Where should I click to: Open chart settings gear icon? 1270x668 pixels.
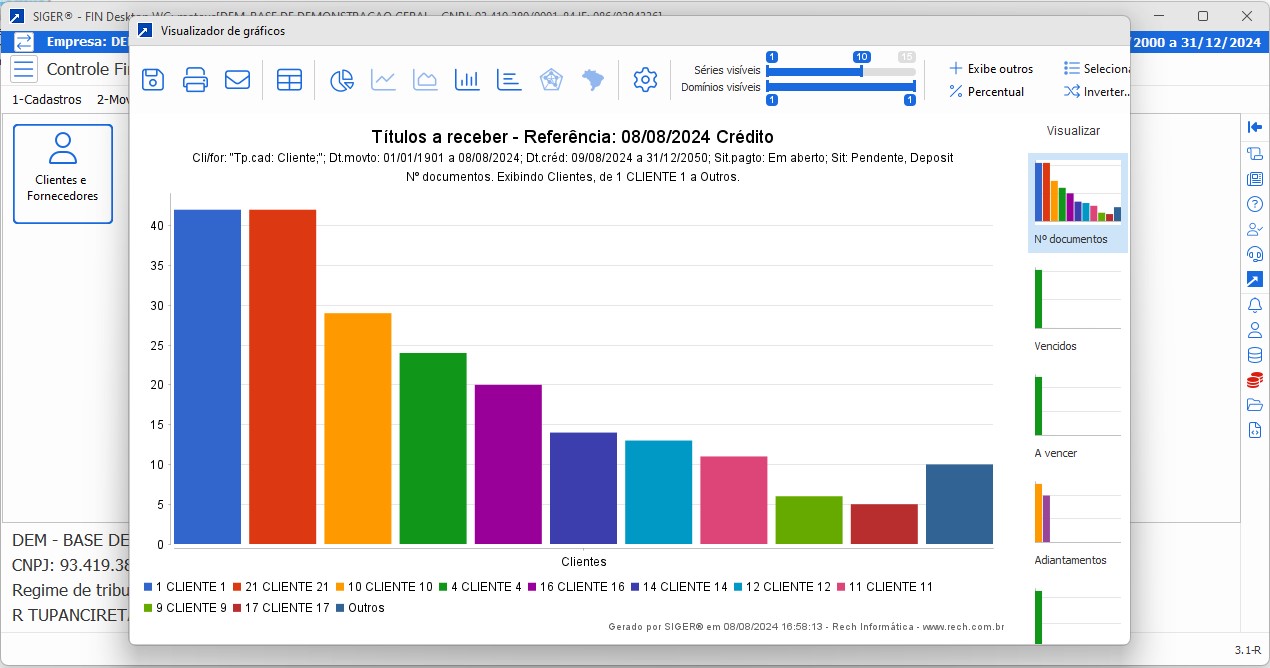646,80
